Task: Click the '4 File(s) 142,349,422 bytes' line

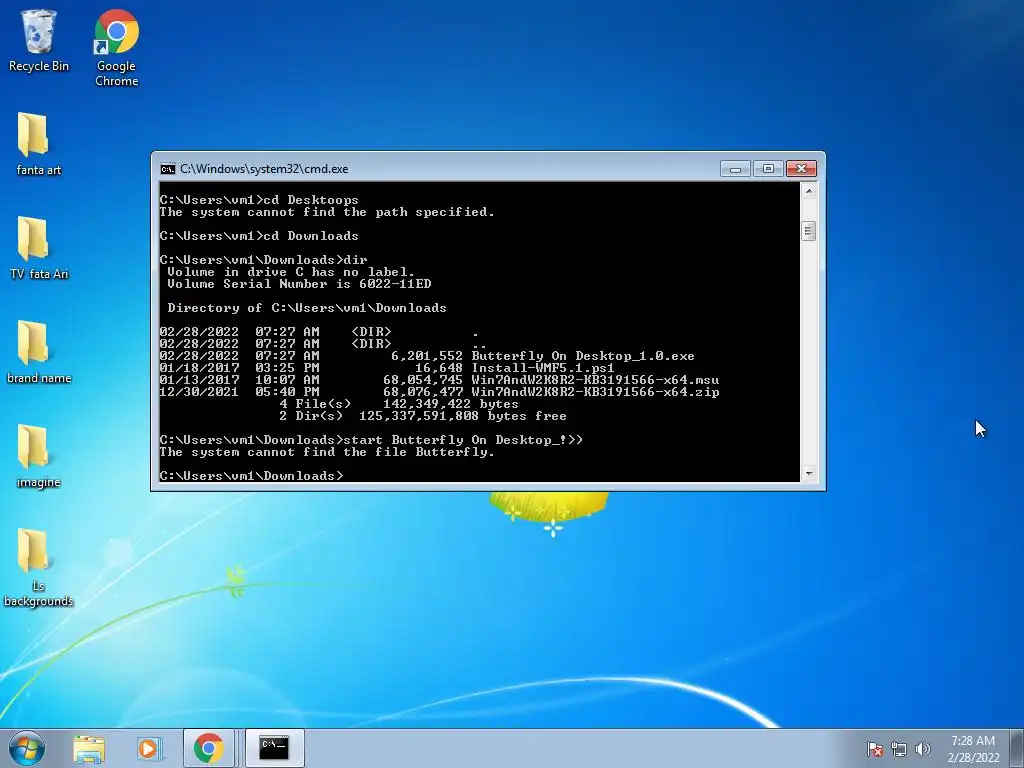Action: (x=398, y=404)
